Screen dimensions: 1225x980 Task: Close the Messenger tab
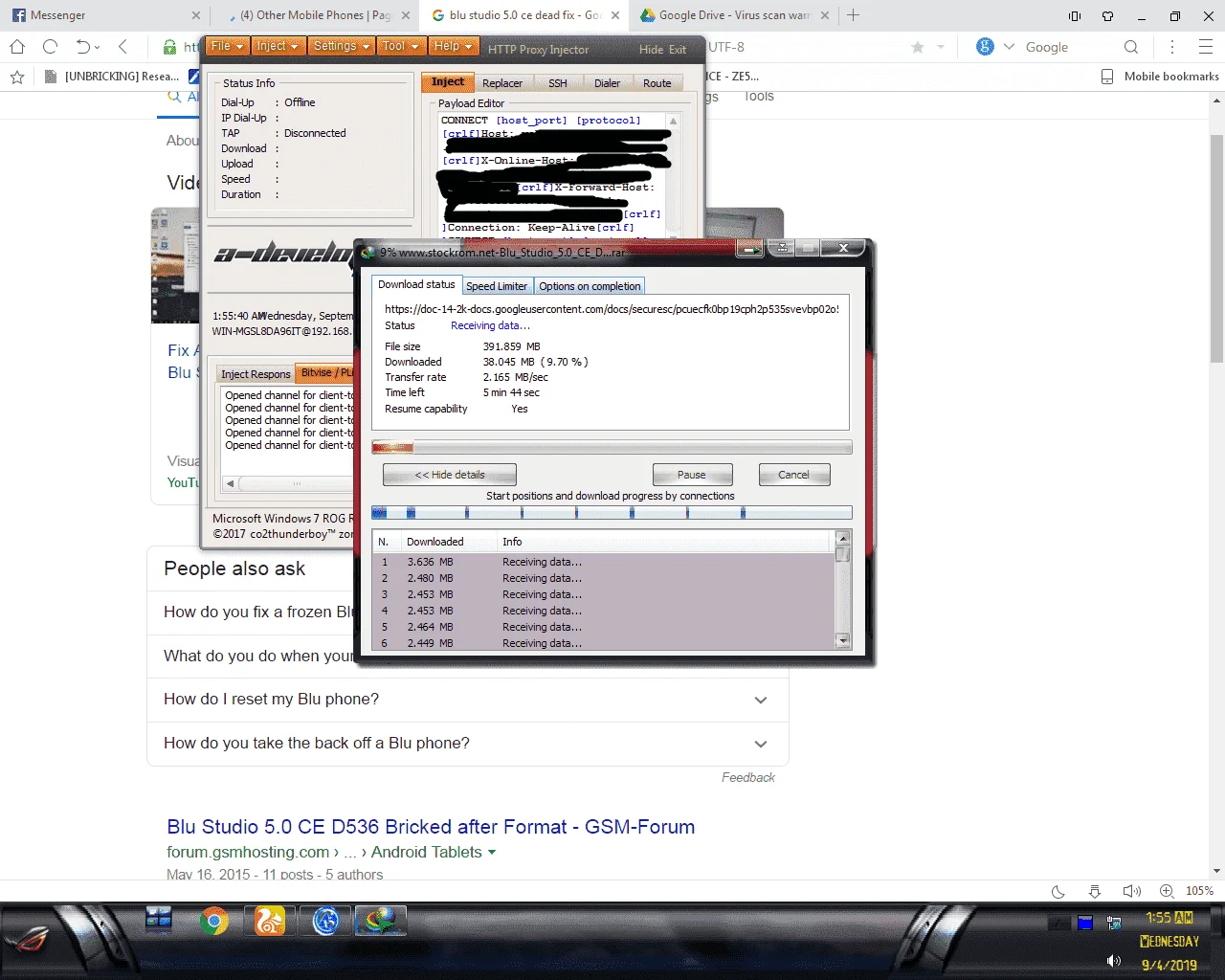pyautogui.click(x=196, y=15)
